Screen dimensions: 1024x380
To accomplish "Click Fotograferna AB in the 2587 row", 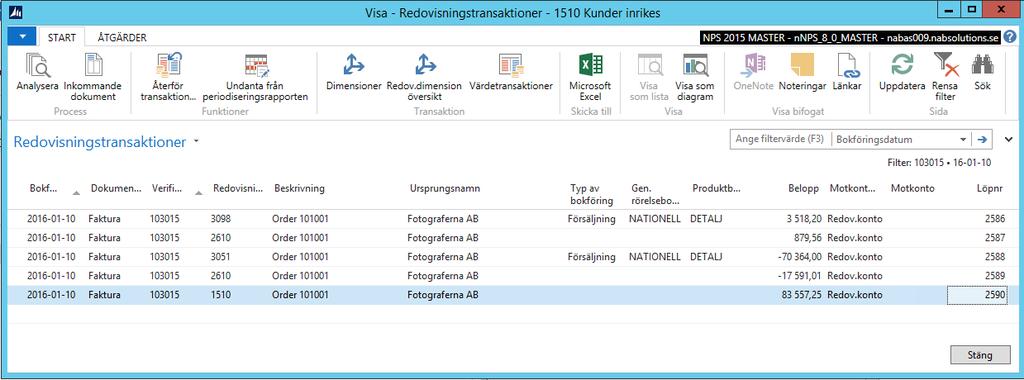I will pyautogui.click(x=443, y=238).
